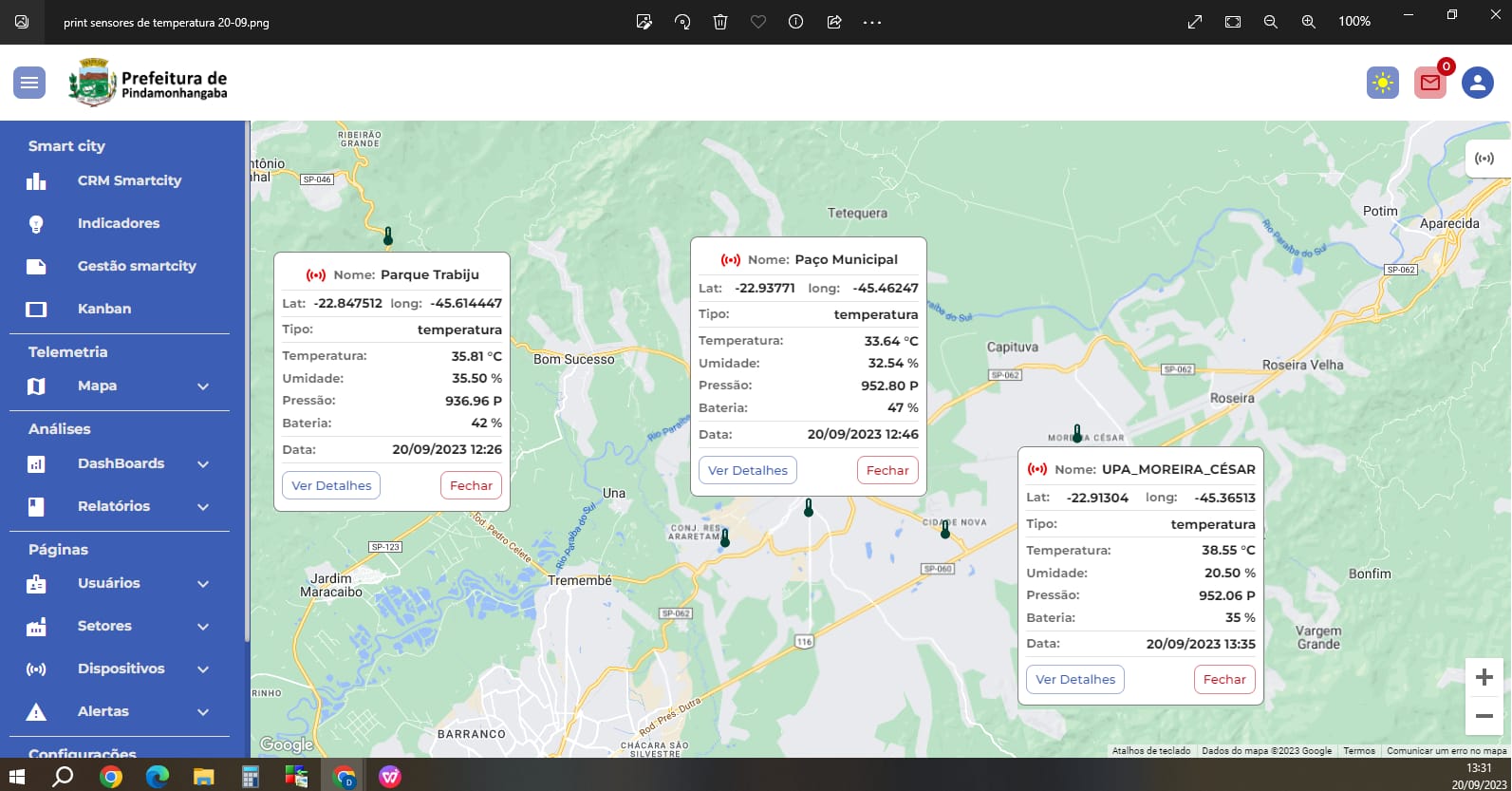Expand the Alertas submenu chevron

[202, 712]
